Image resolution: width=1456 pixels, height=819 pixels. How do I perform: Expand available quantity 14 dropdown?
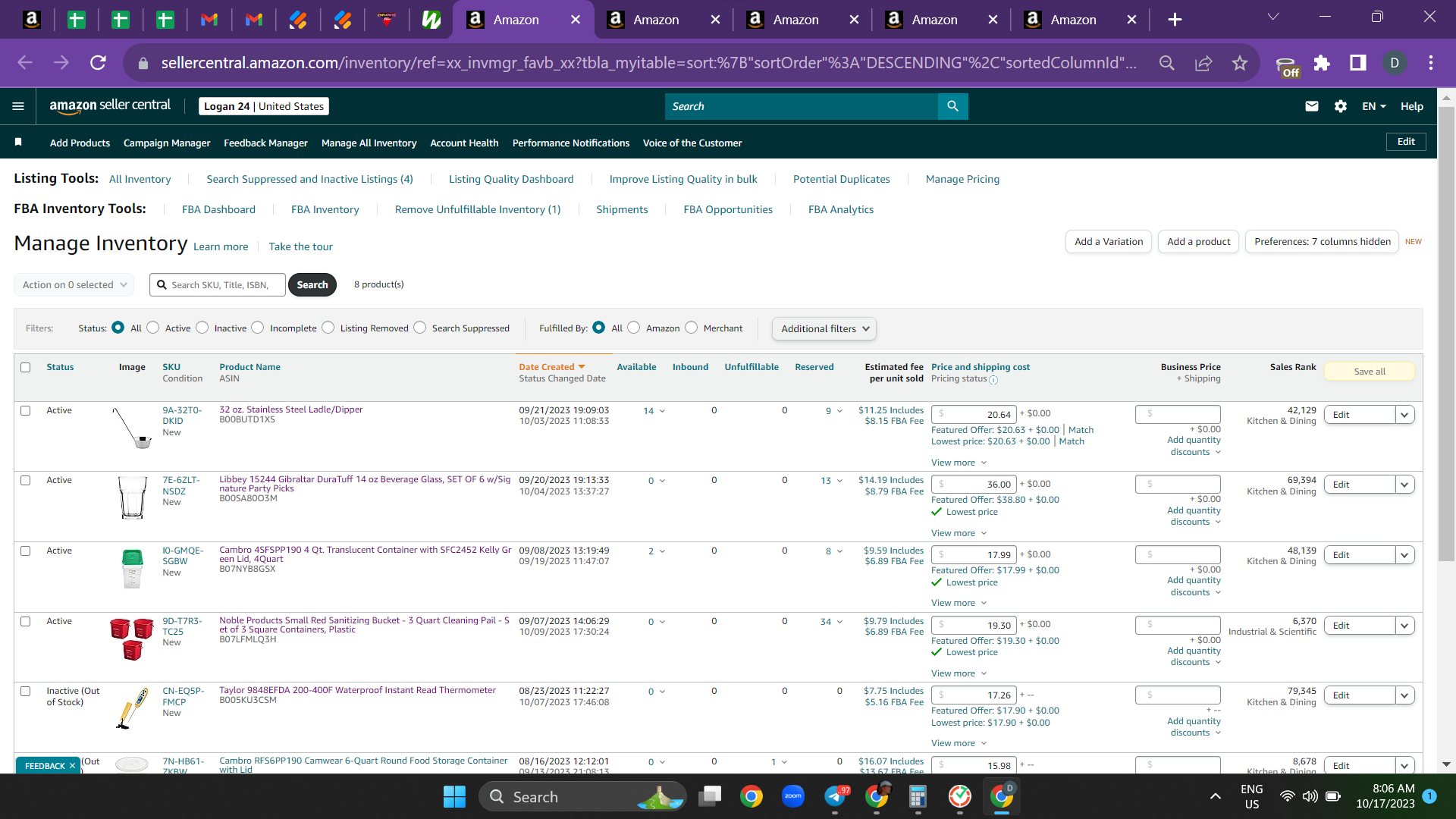pyautogui.click(x=654, y=411)
